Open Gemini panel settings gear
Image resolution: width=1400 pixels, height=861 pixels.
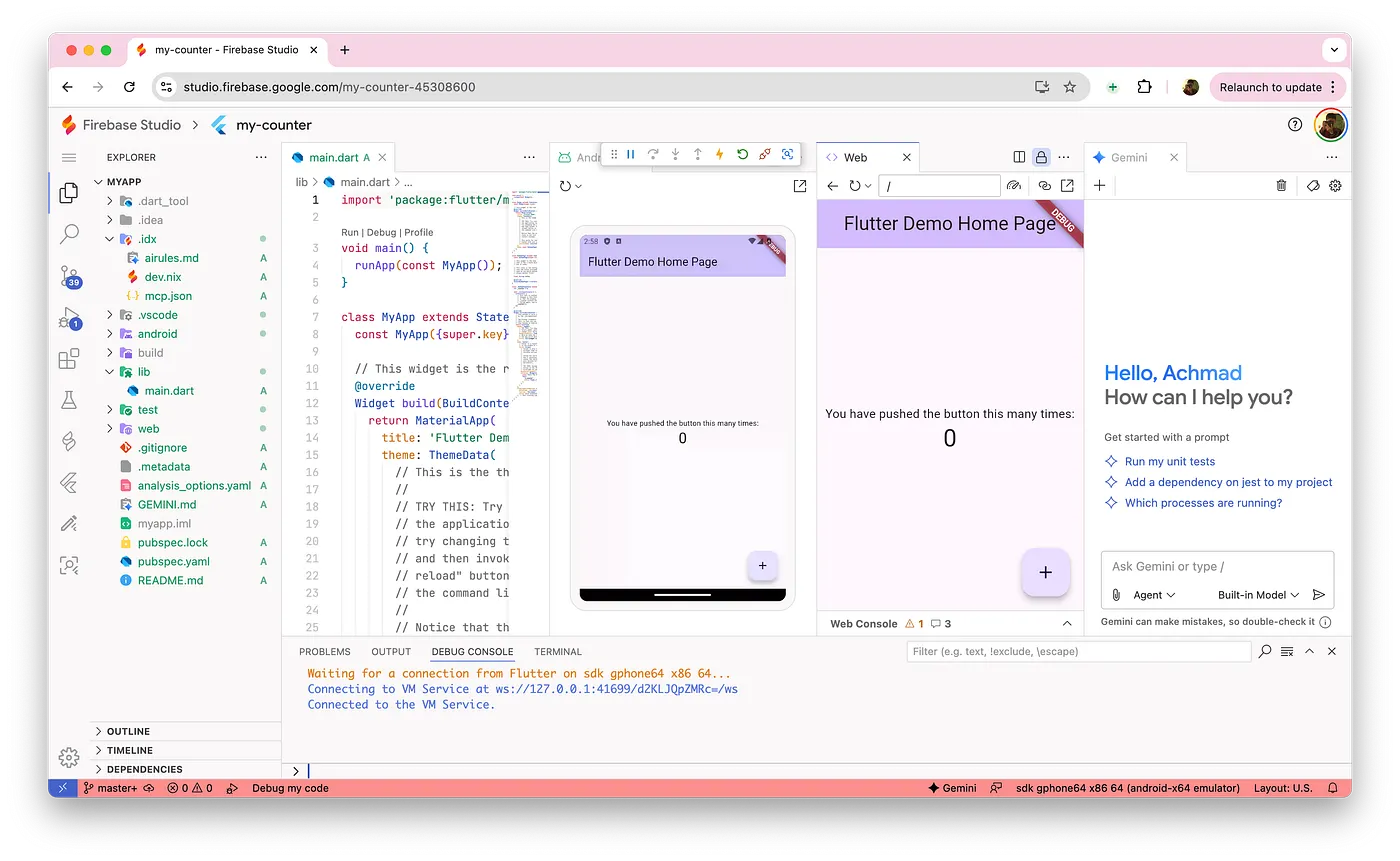pyautogui.click(x=1335, y=185)
